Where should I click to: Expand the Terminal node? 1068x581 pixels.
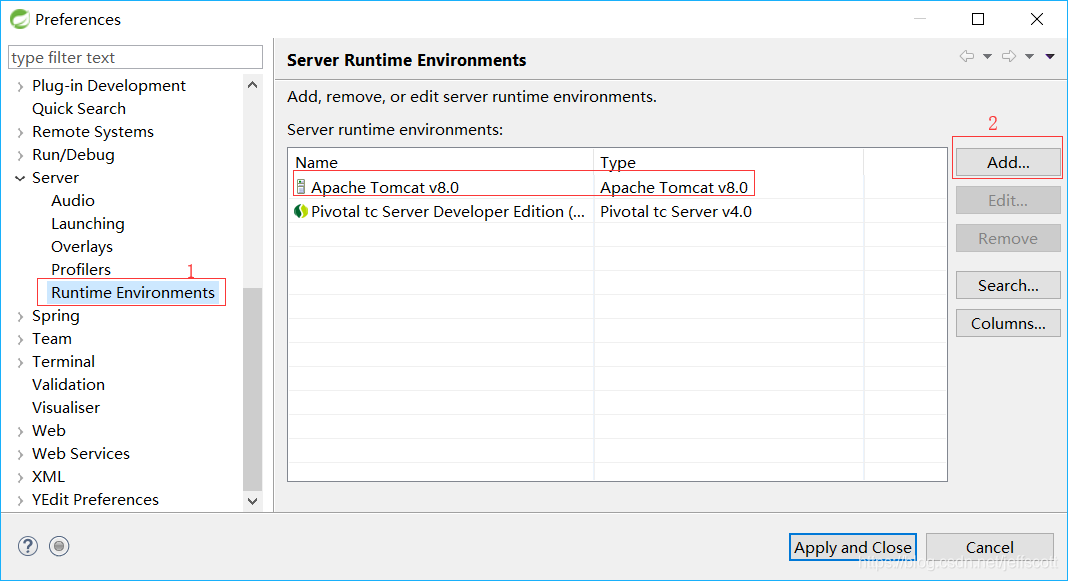tap(20, 363)
